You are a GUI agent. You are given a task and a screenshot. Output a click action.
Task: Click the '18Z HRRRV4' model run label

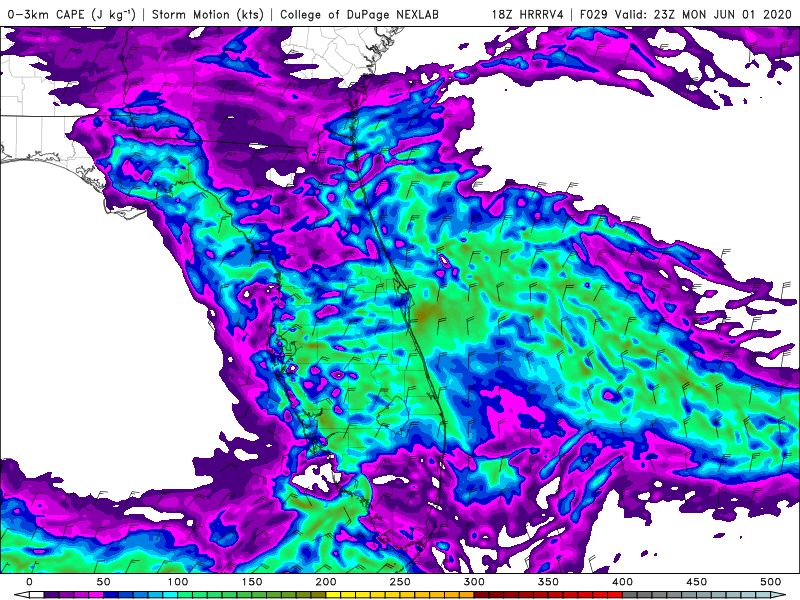coord(527,15)
